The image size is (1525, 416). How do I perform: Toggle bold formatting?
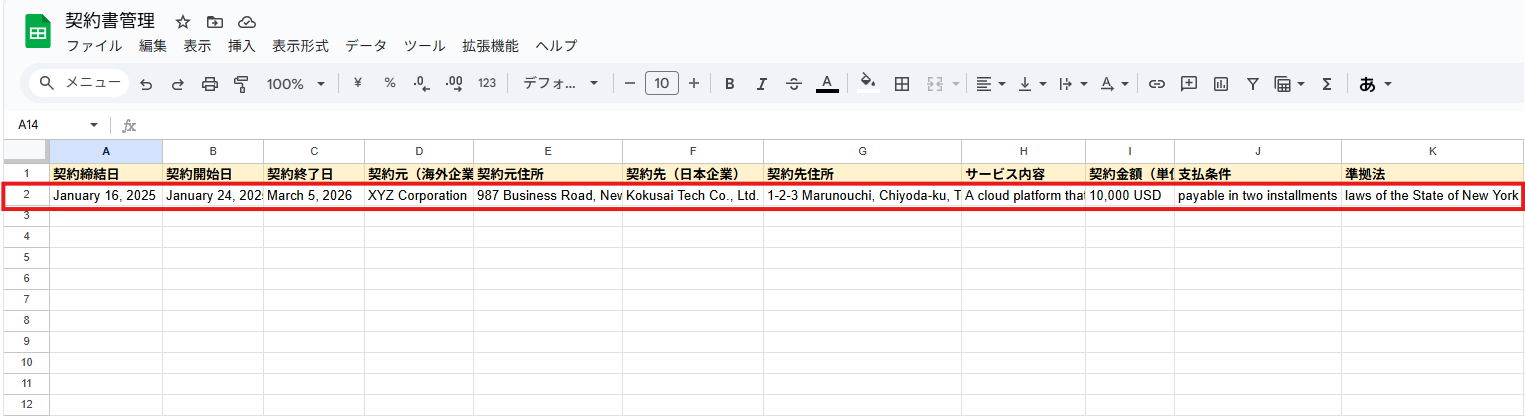point(730,84)
